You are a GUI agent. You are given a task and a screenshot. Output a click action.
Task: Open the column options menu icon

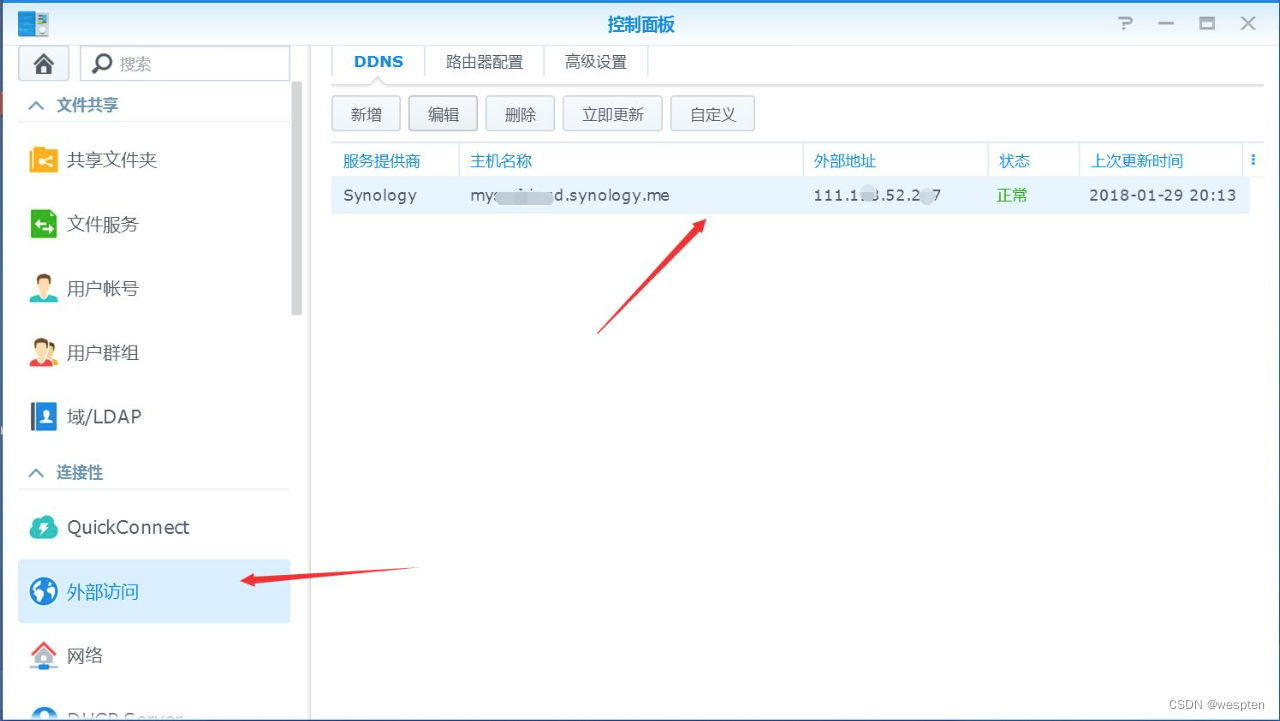point(1253,160)
